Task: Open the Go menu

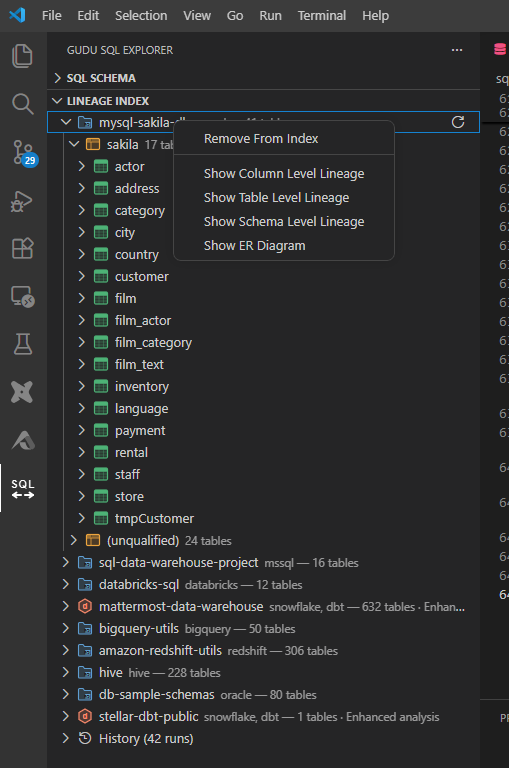Action: pos(235,16)
